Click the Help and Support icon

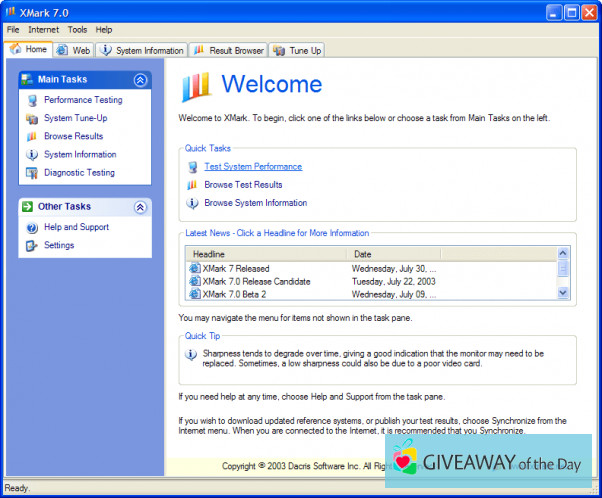click(33, 227)
